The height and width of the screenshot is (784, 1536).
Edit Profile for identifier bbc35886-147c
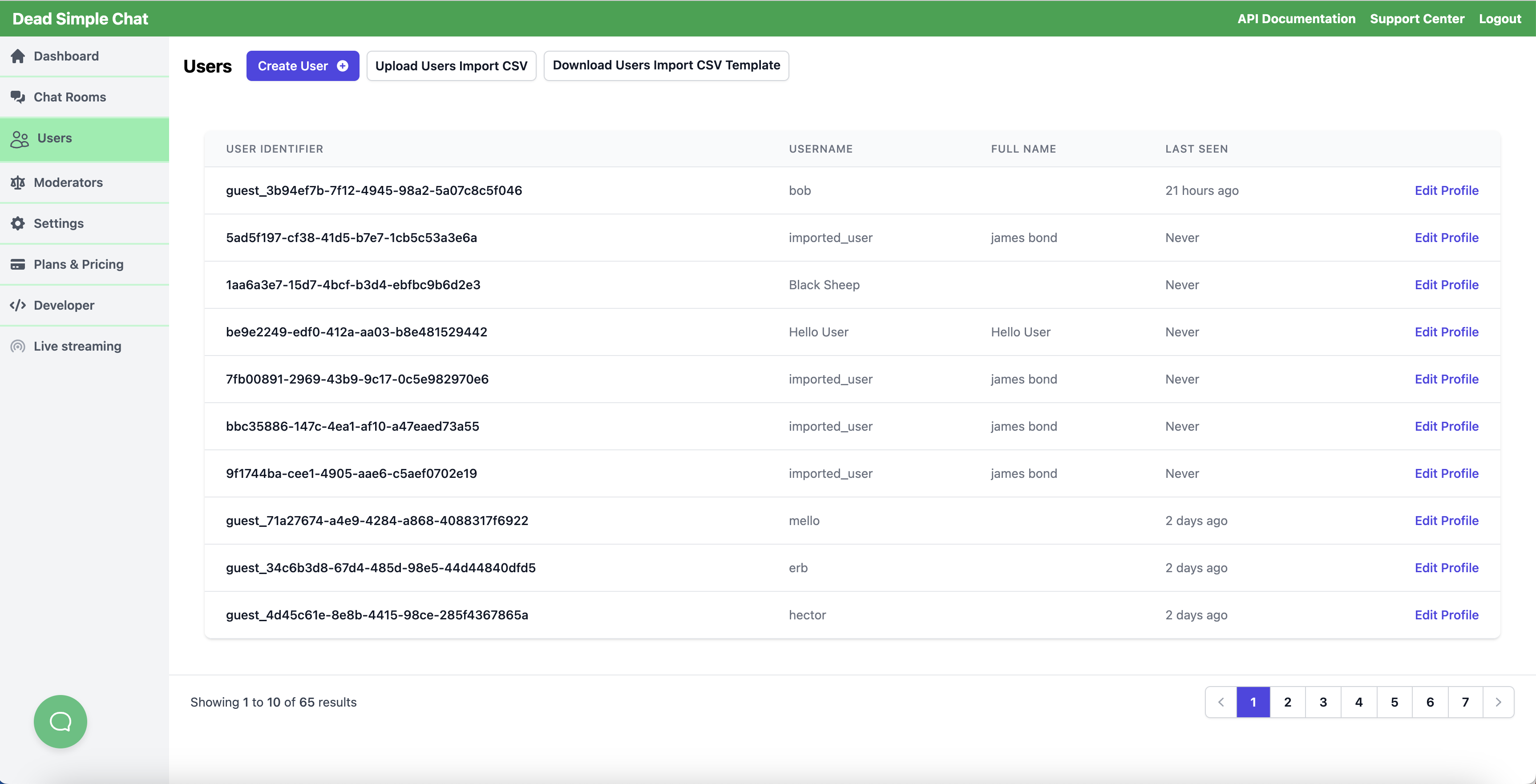click(1446, 426)
